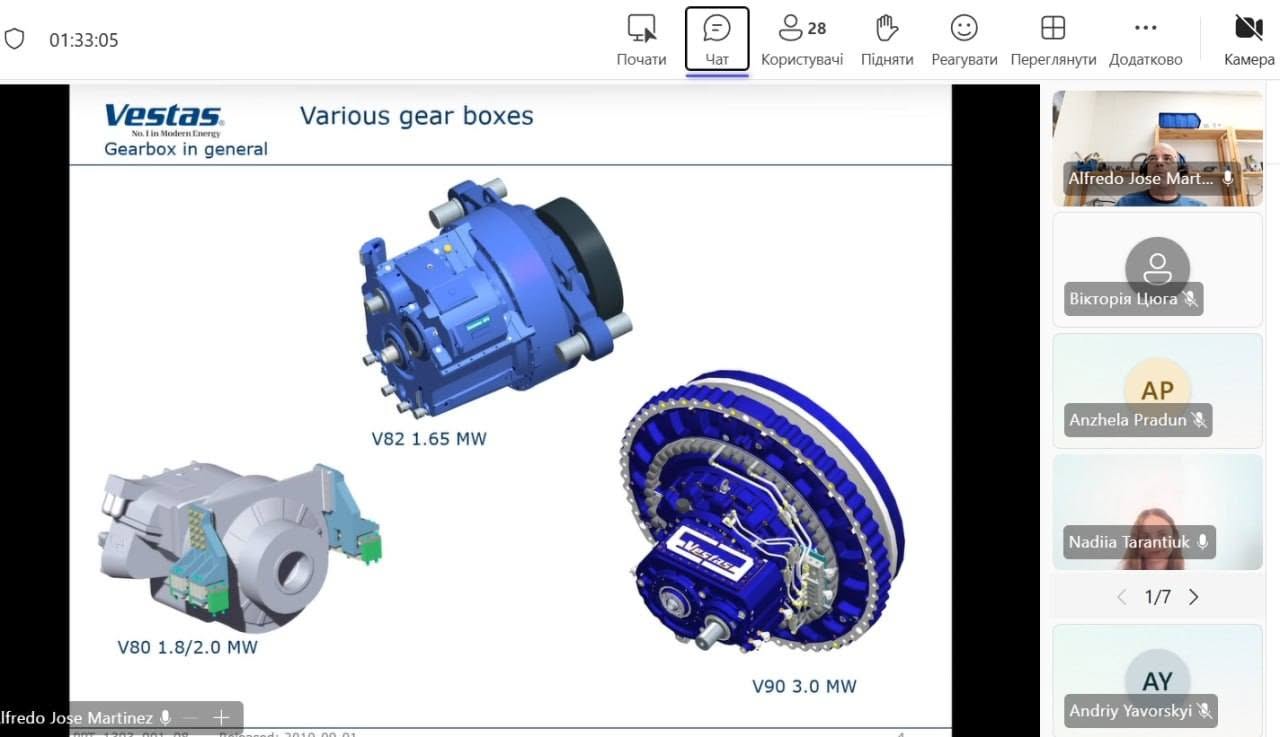Go to next participants page arrow
The image size is (1280, 737).
(1194, 597)
